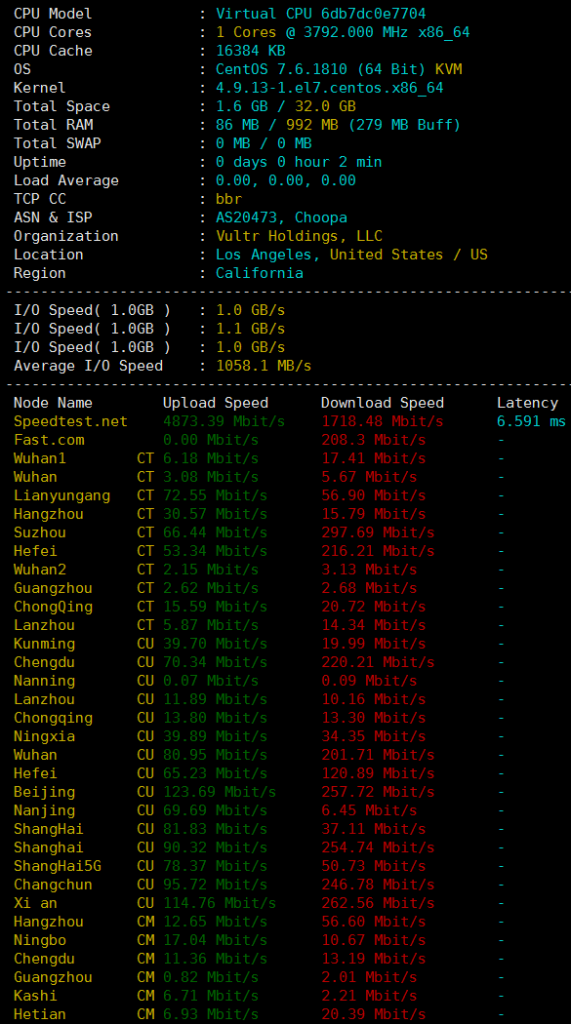Click Hetian download '20.39 Mbit/s'
This screenshot has width=571, height=1024.
[x=374, y=1014]
